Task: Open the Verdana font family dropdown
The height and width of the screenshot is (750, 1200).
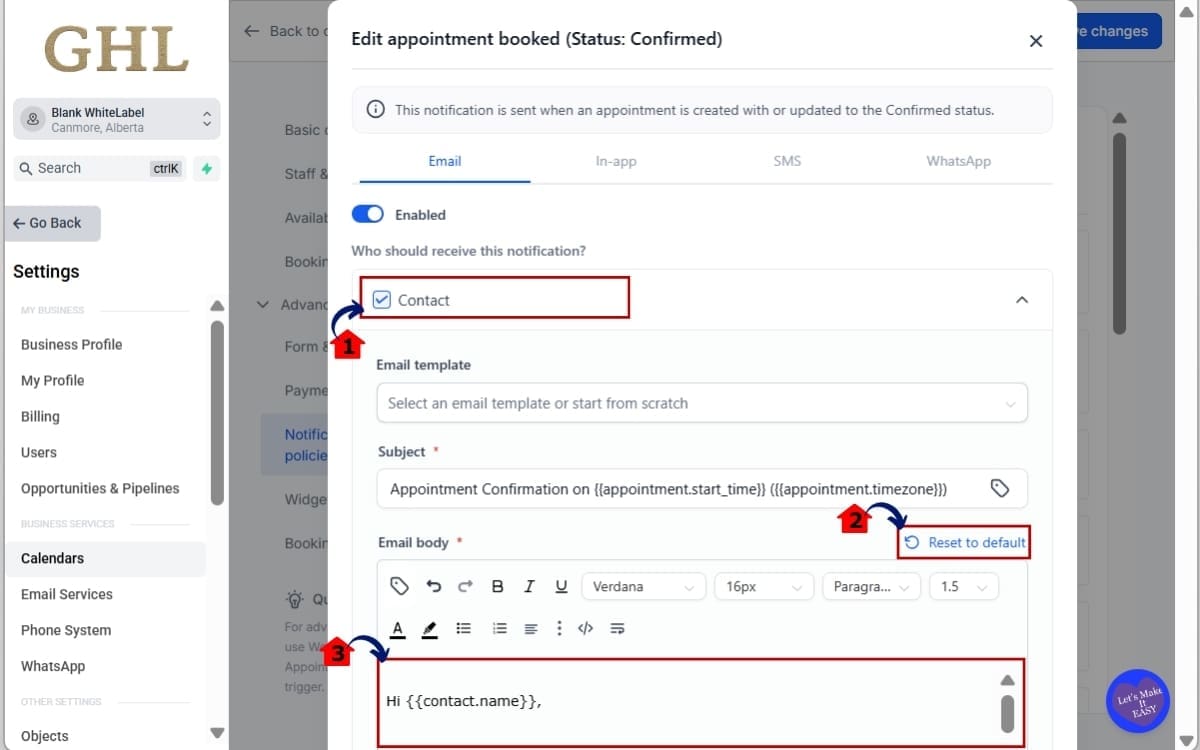Action: (643, 586)
